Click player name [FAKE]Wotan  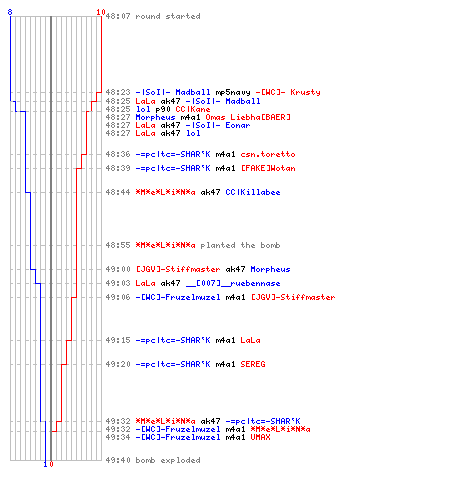[x=268, y=168]
